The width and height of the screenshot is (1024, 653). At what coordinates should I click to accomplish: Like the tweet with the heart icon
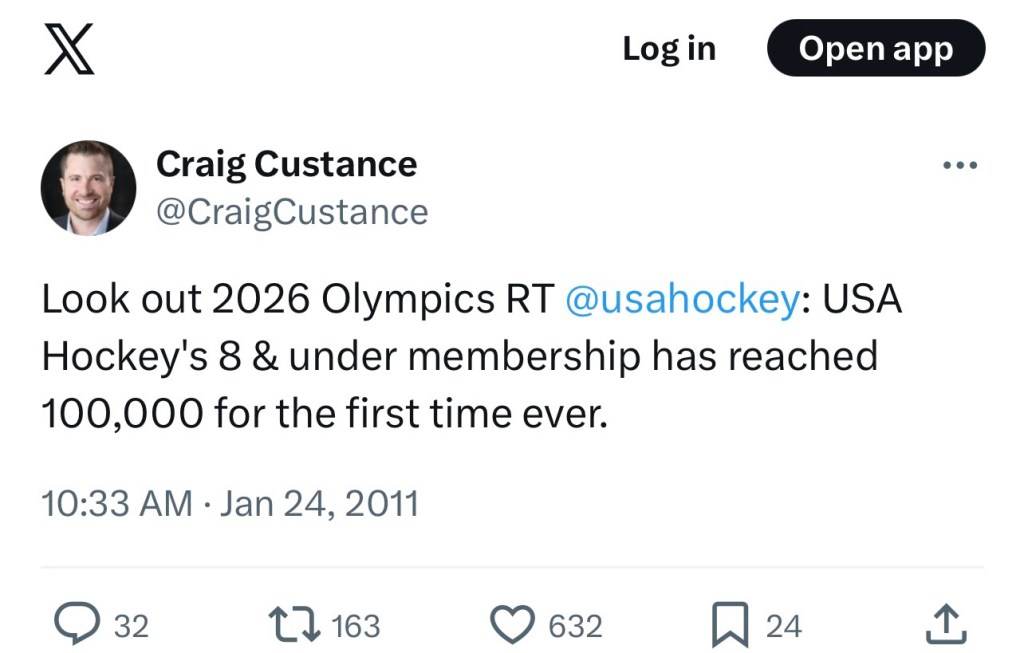coord(514,625)
